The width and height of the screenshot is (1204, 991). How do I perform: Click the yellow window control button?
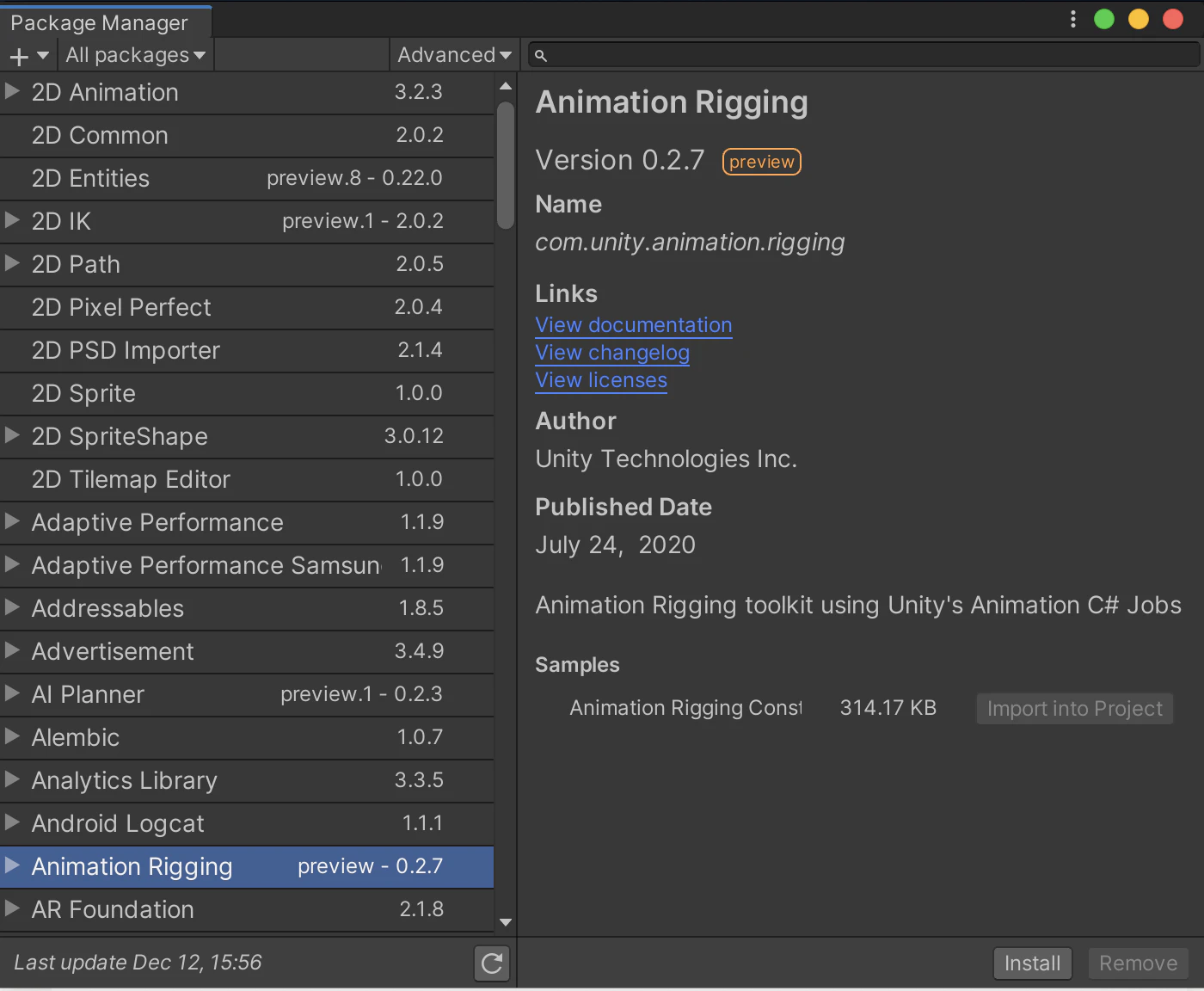point(1139,19)
